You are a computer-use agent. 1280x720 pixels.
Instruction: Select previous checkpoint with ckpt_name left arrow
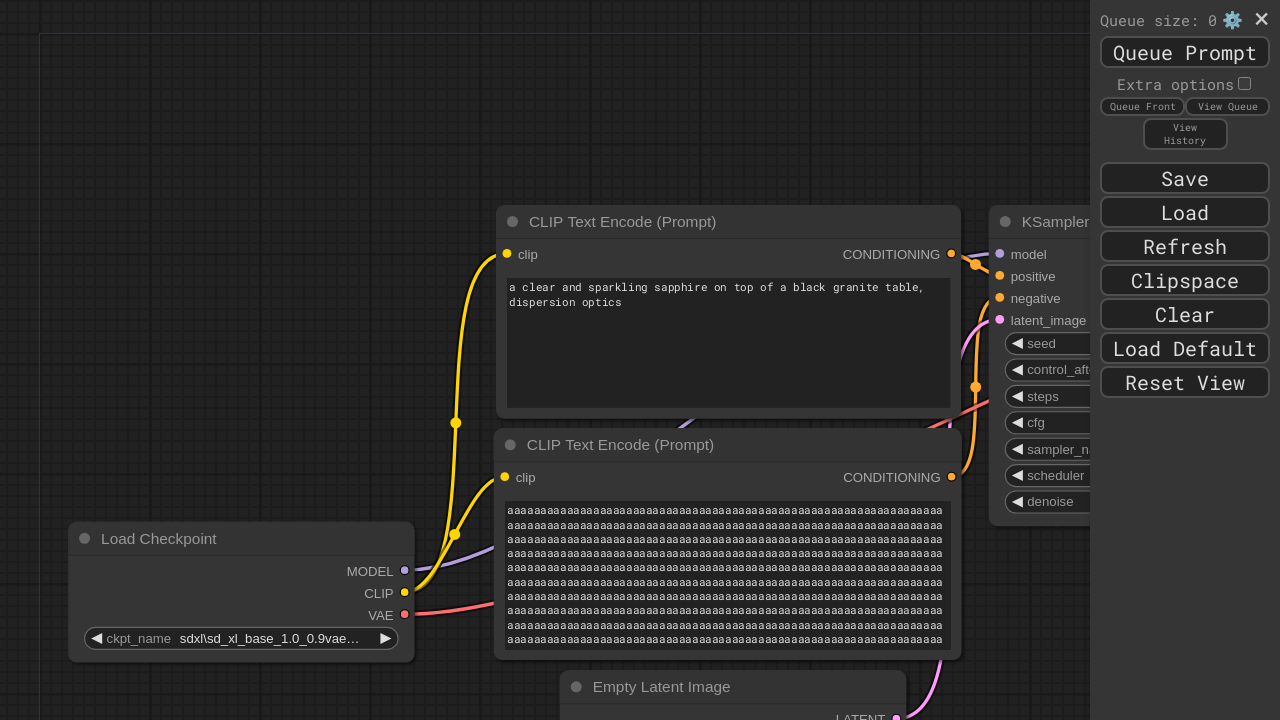(97, 638)
